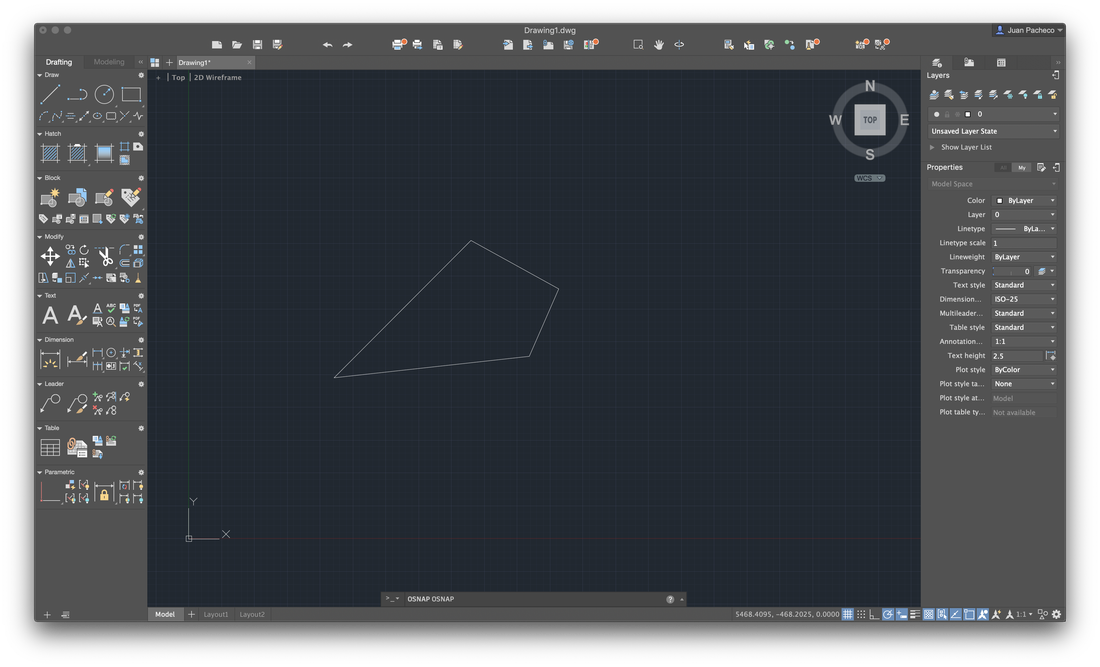Activate the Pan hand tool
This screenshot has height=667, width=1100.
click(x=659, y=45)
